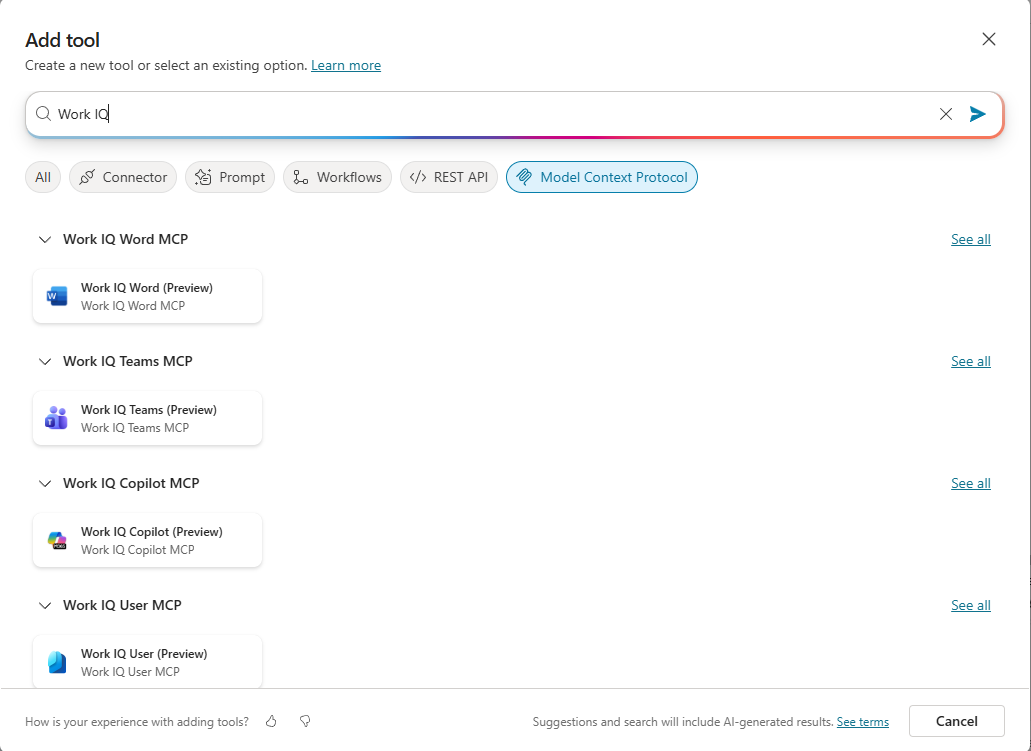
Task: Cancel adding a tool
Action: 957,721
